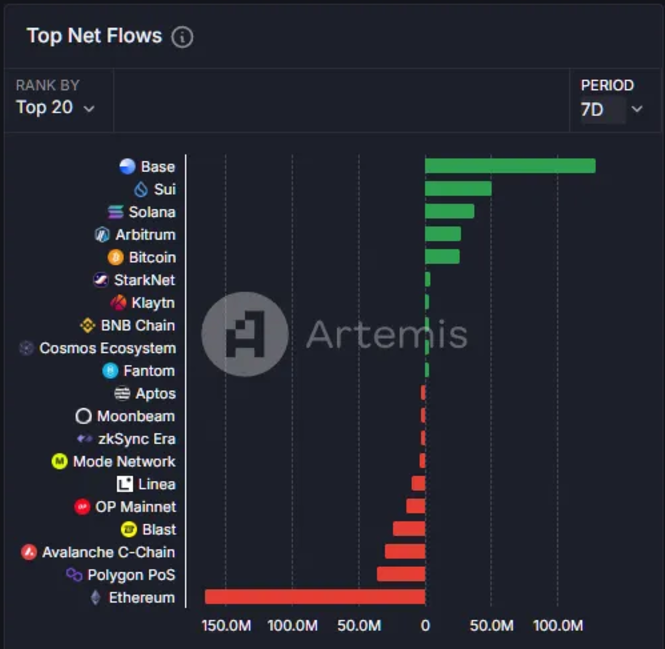Click the chevron next to 7D

point(637,109)
